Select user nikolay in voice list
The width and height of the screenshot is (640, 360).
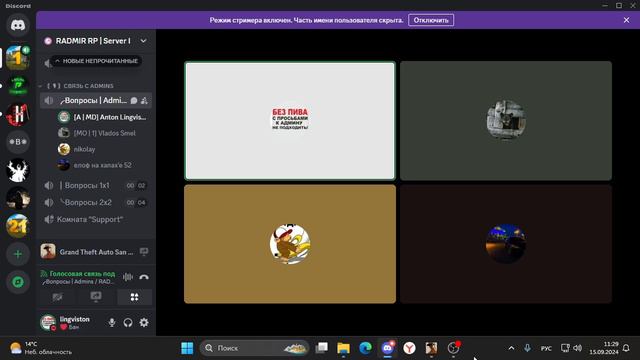(104, 149)
